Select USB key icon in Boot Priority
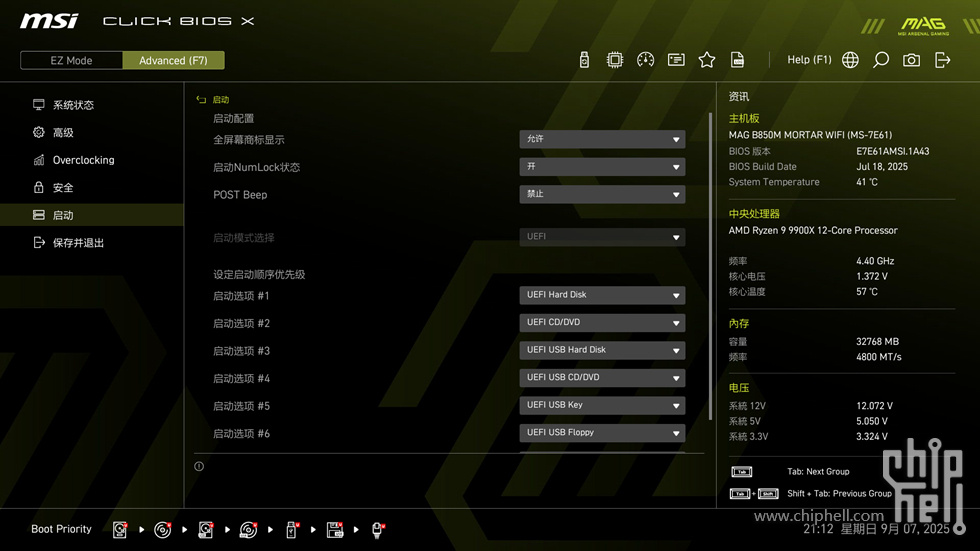The height and width of the screenshot is (551, 980). click(291, 530)
